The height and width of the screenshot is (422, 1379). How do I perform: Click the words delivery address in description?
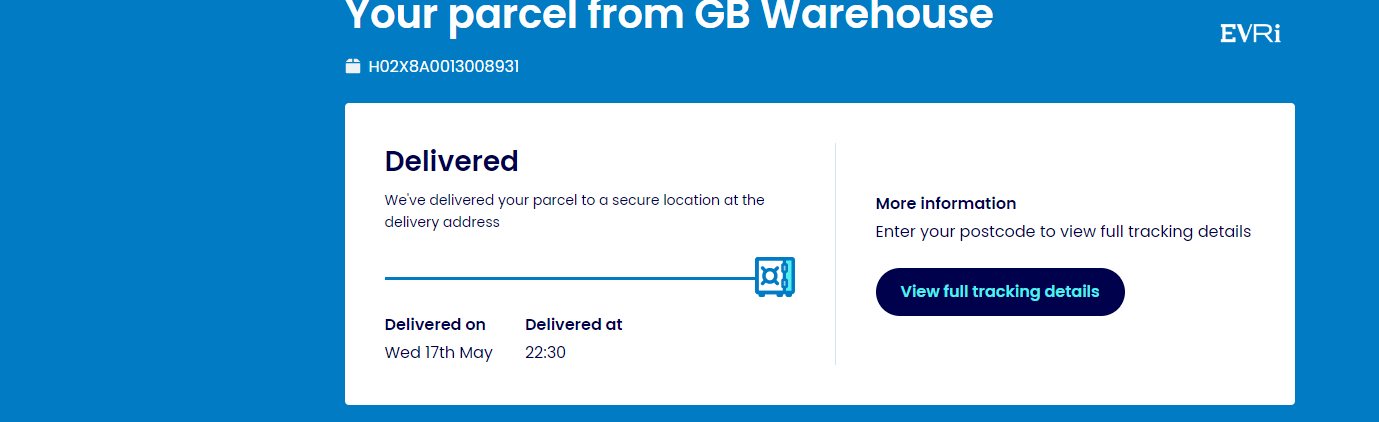point(442,222)
